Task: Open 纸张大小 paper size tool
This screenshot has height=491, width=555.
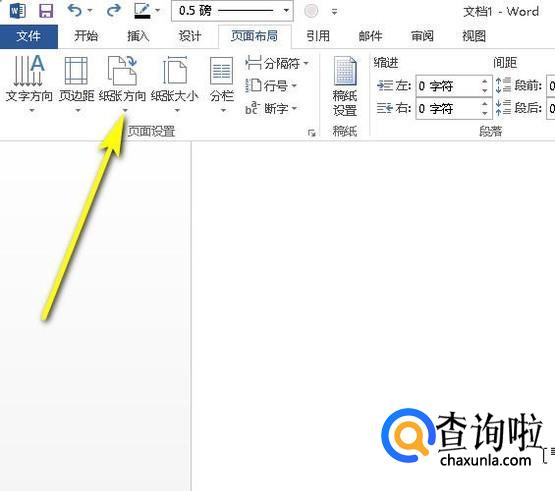Action: coord(175,84)
